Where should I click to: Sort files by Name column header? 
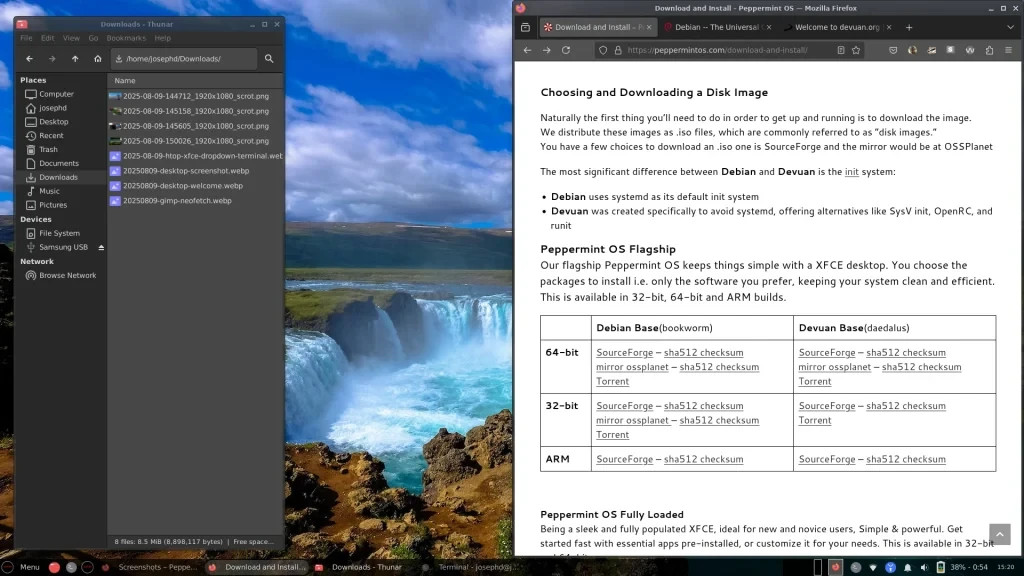(195, 81)
